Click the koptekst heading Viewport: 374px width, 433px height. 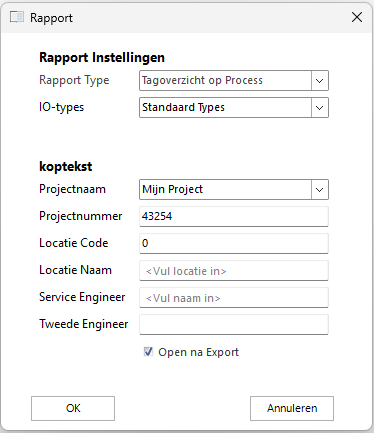point(66,166)
